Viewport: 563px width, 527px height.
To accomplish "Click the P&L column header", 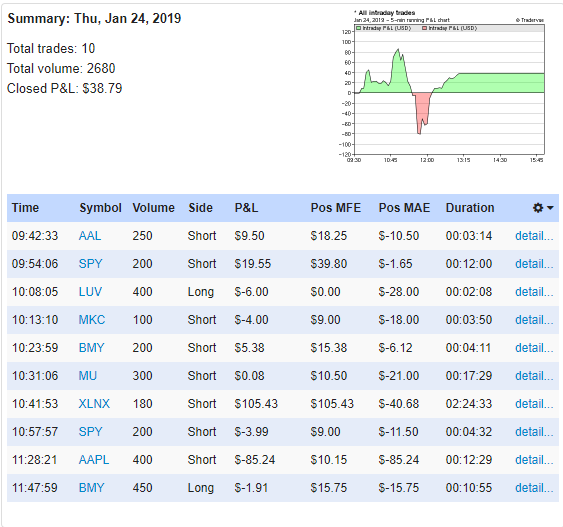I will (246, 207).
